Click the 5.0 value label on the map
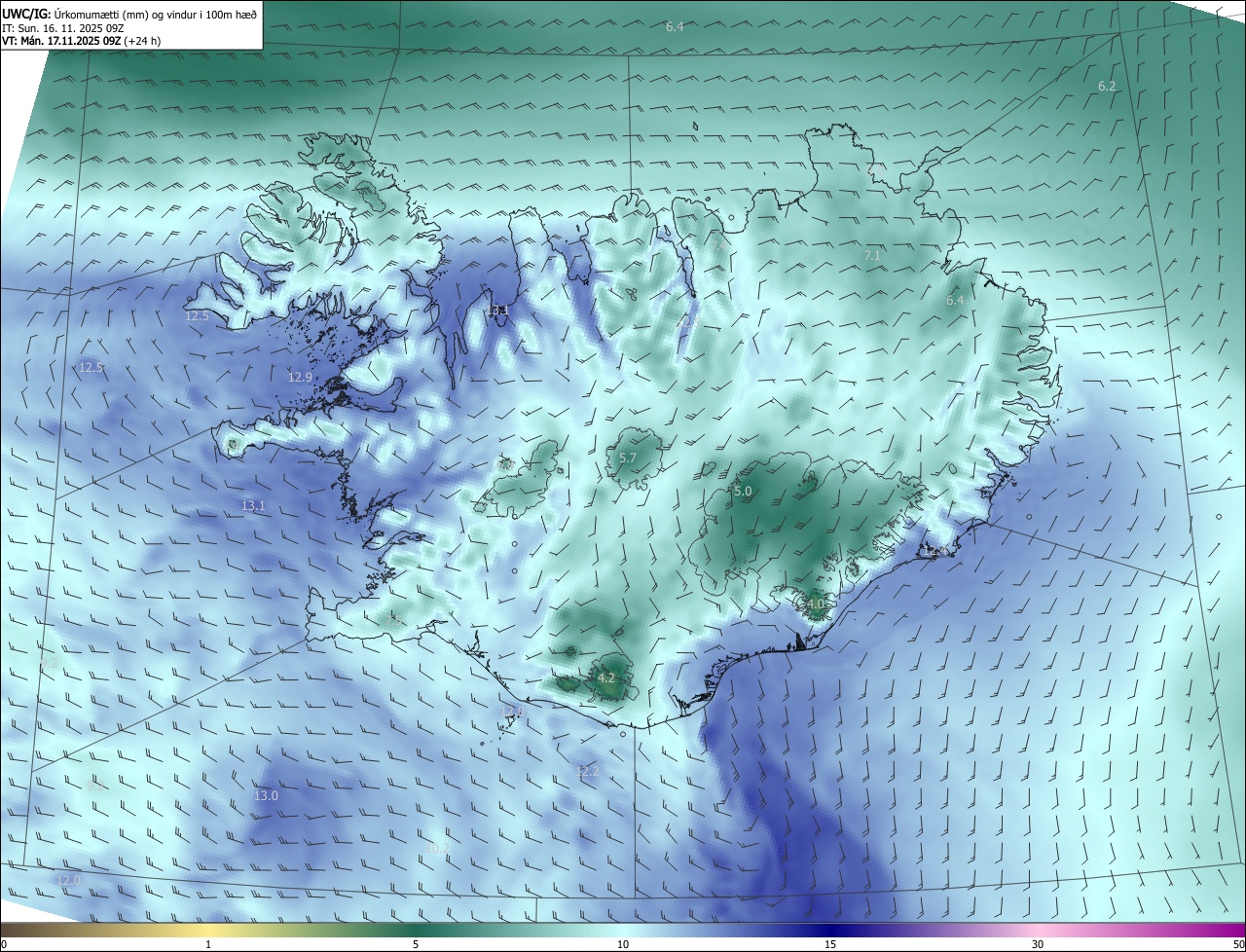This screenshot has height=952, width=1246. (743, 492)
